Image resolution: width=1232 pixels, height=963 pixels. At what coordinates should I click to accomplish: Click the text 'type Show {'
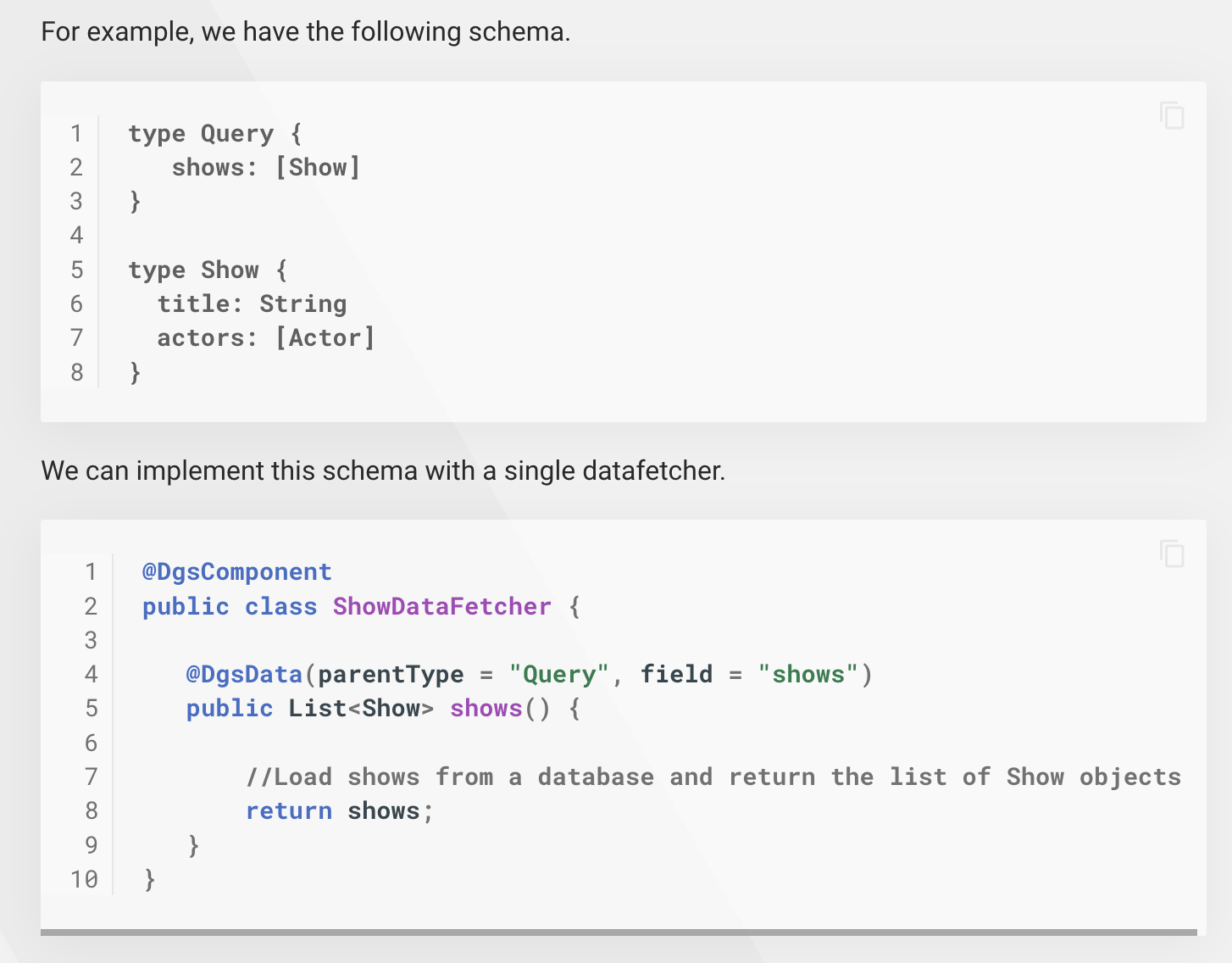click(208, 270)
